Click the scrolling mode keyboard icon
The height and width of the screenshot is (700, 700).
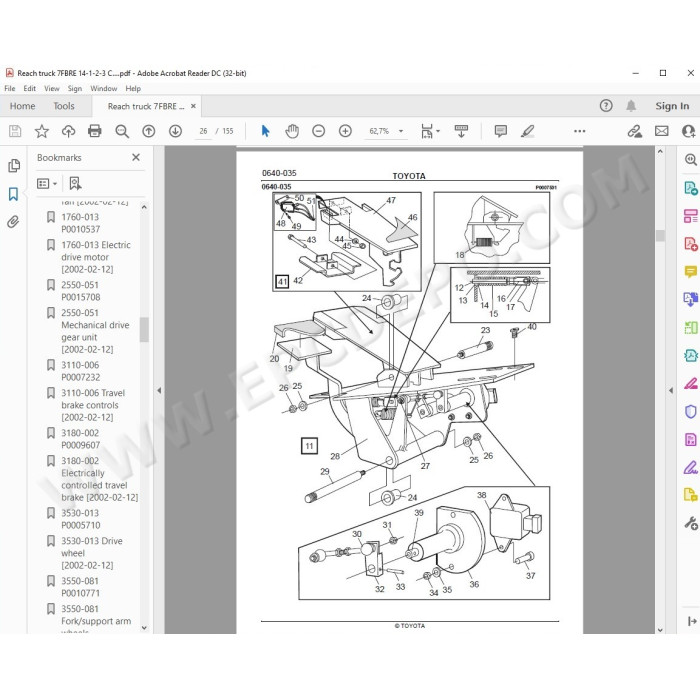[x=461, y=131]
